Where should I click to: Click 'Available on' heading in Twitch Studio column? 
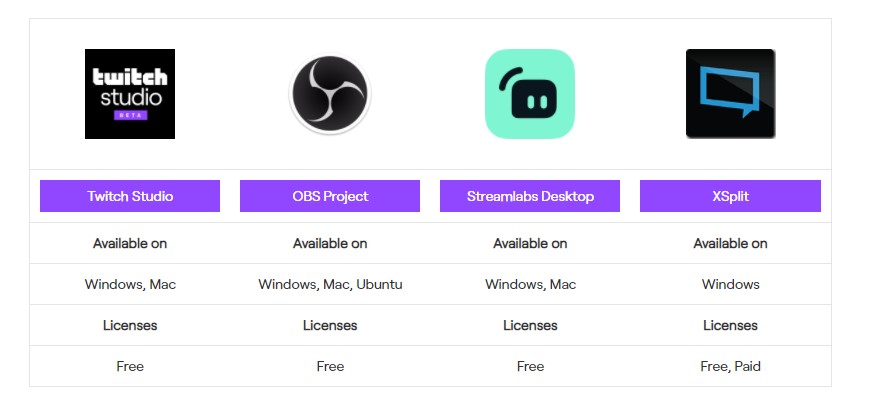[x=130, y=243]
